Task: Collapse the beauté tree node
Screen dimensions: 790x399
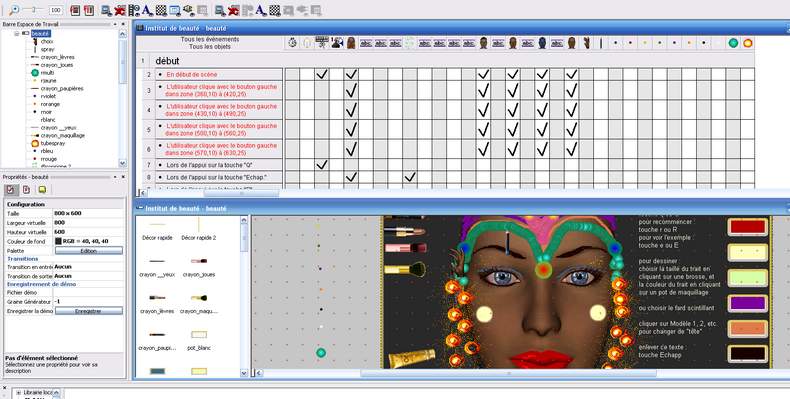Action: click(x=17, y=34)
